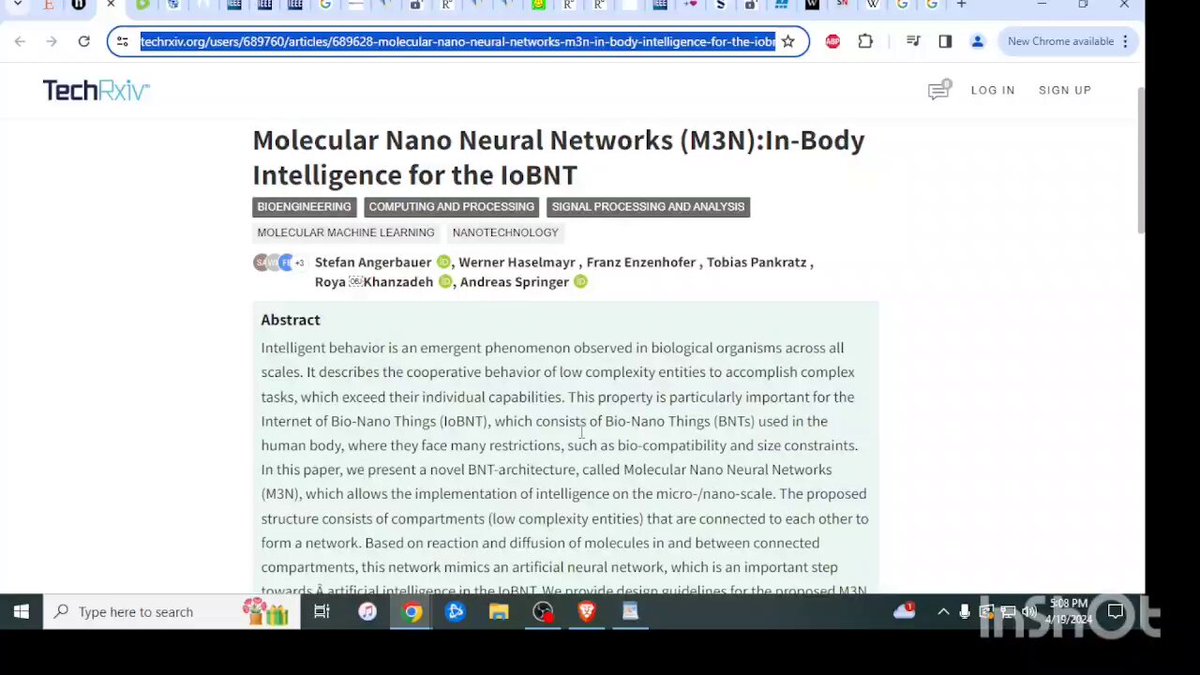Open the notification center icon
1200x675 pixels.
click(1115, 611)
